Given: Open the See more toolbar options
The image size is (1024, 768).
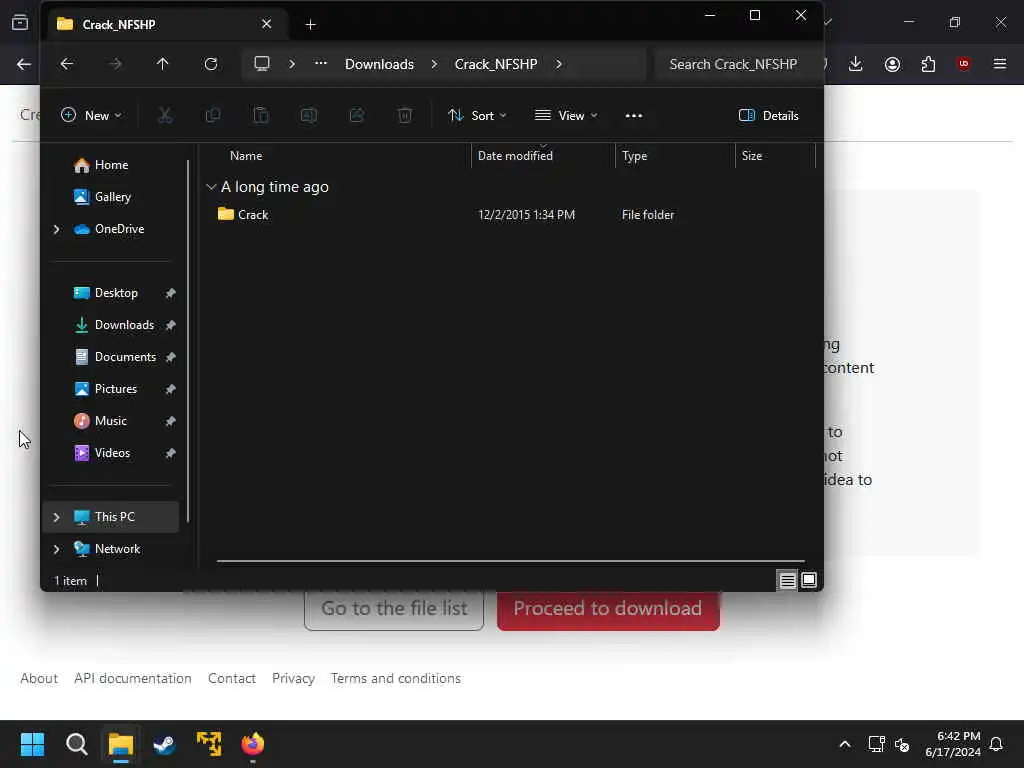Looking at the screenshot, I should tap(633, 116).
